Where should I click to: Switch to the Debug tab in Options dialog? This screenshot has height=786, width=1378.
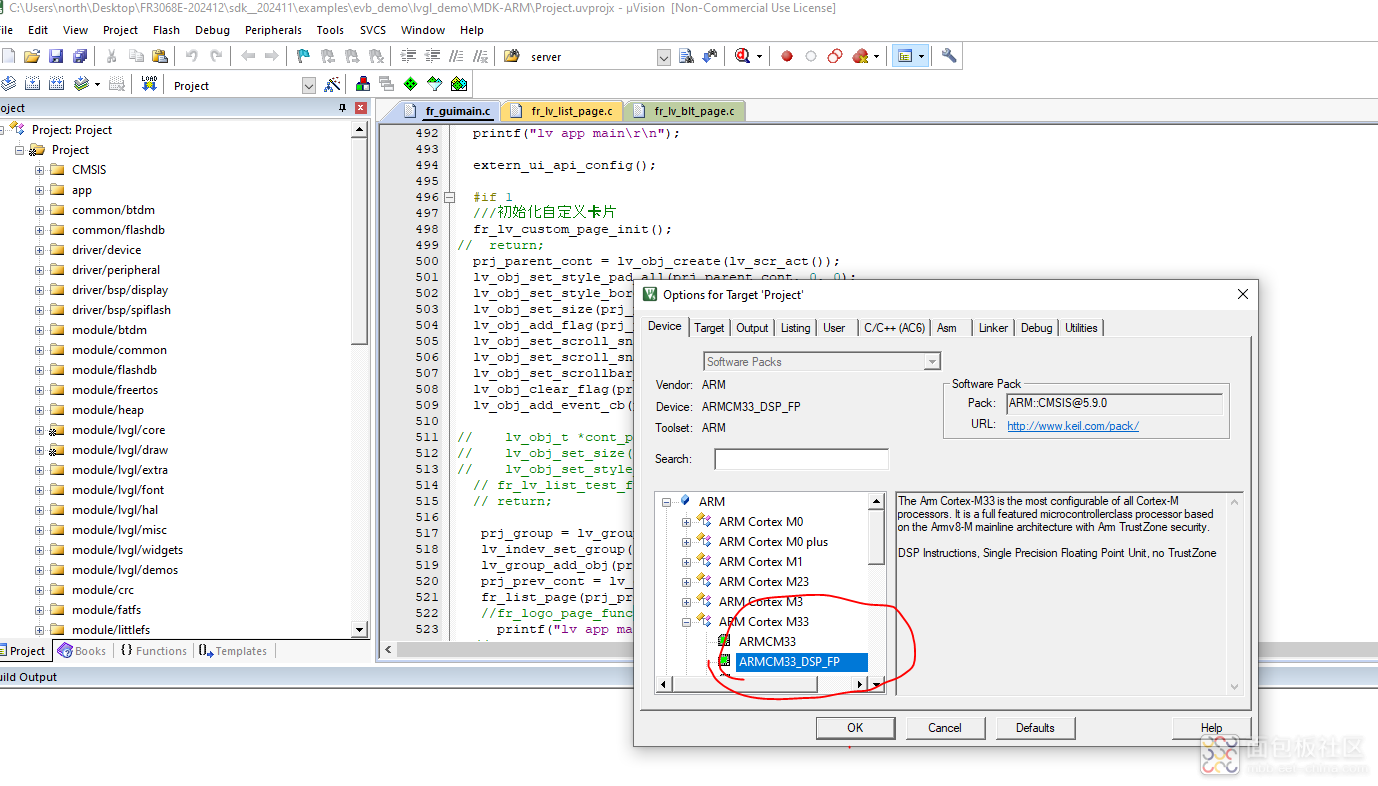(x=1037, y=328)
